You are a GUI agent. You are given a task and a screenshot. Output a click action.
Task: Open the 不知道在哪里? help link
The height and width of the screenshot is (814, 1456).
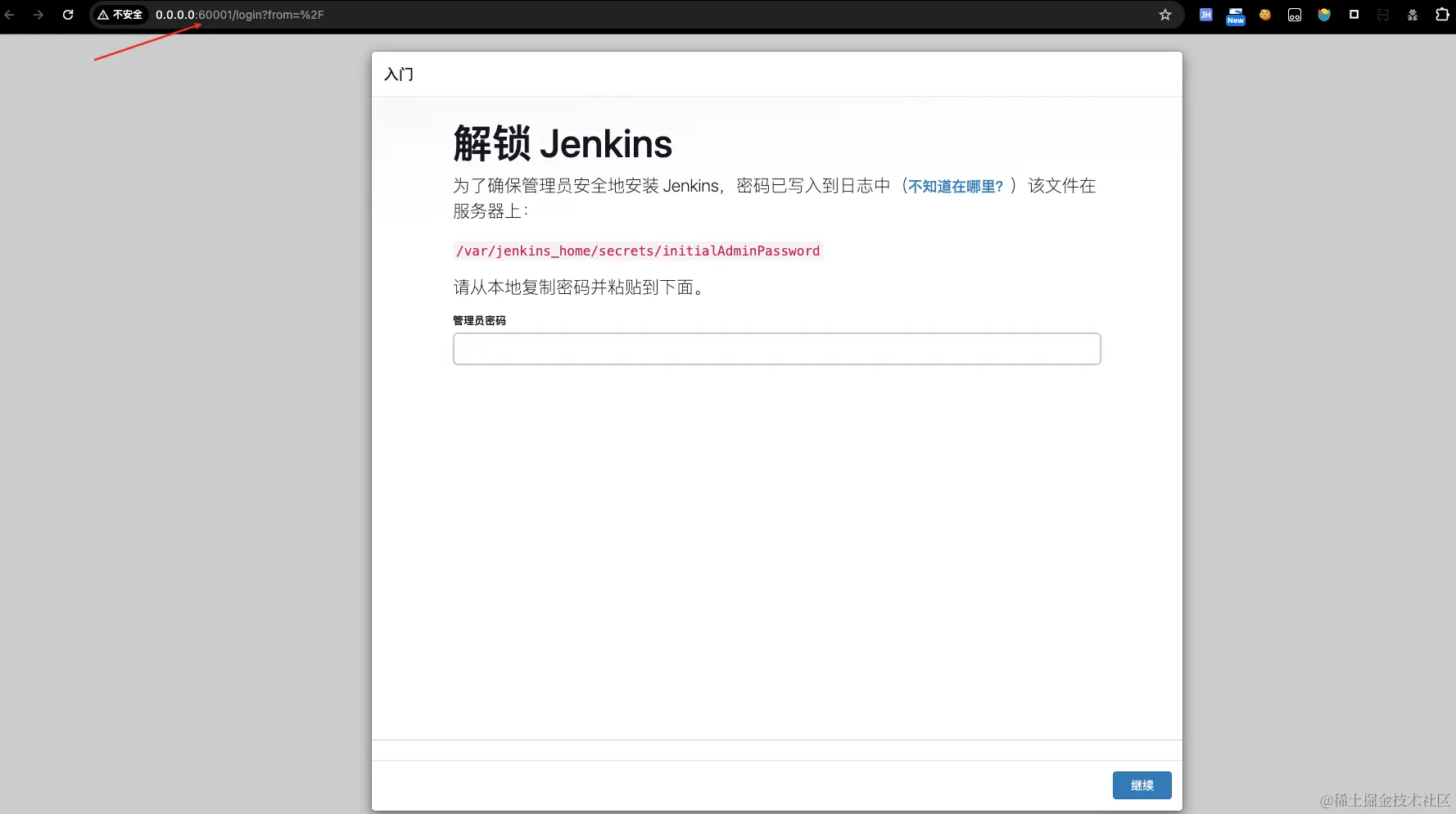956,186
